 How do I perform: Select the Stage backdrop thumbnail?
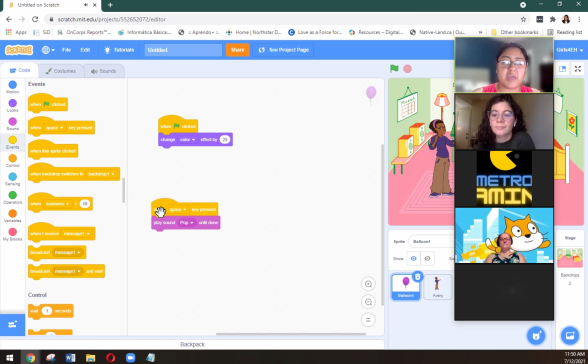(x=570, y=258)
